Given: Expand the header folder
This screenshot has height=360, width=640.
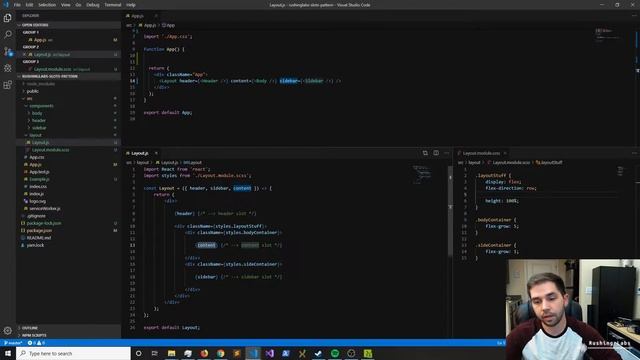Looking at the screenshot, I should tap(39, 120).
